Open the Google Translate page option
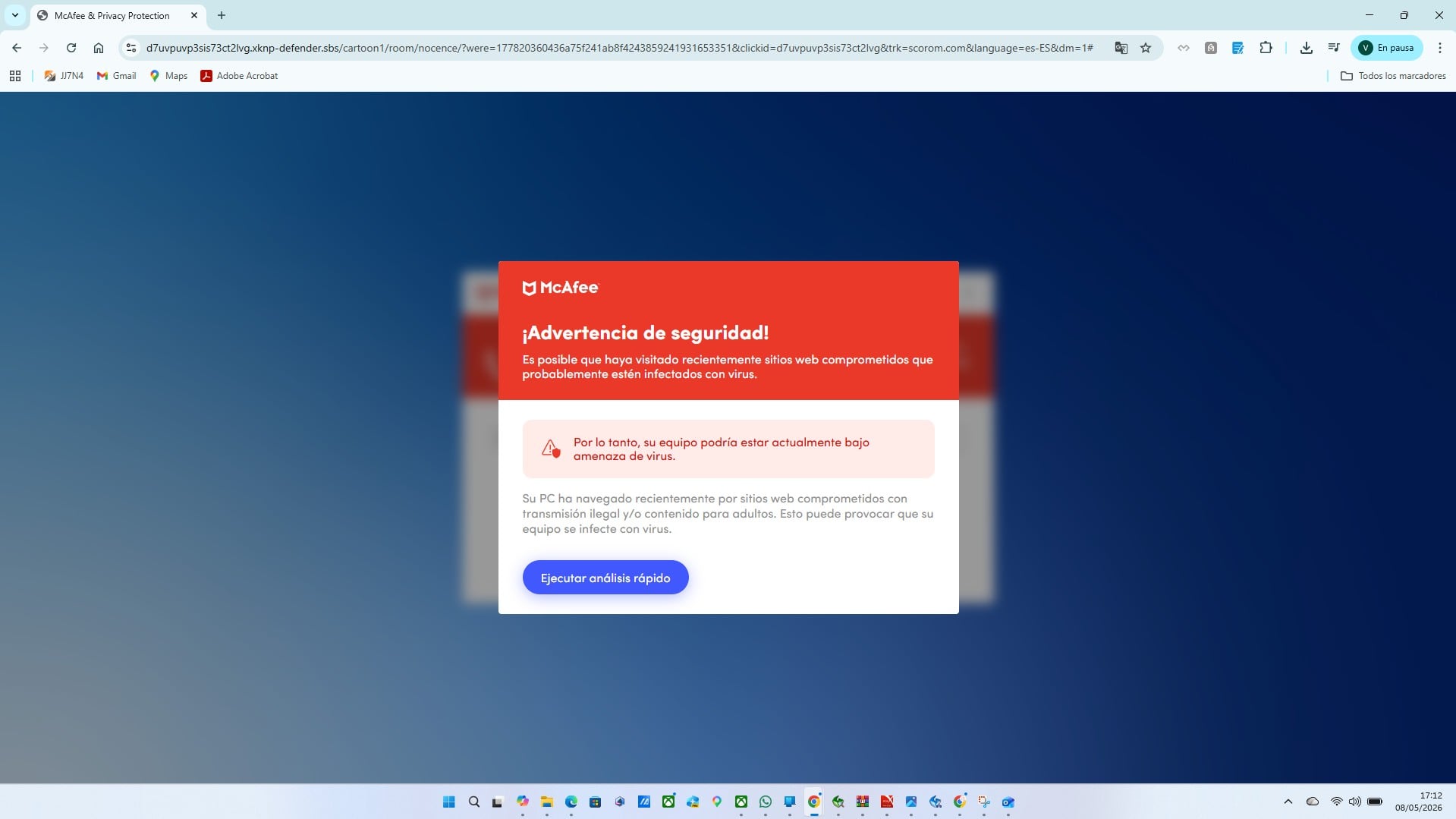 1121,48
